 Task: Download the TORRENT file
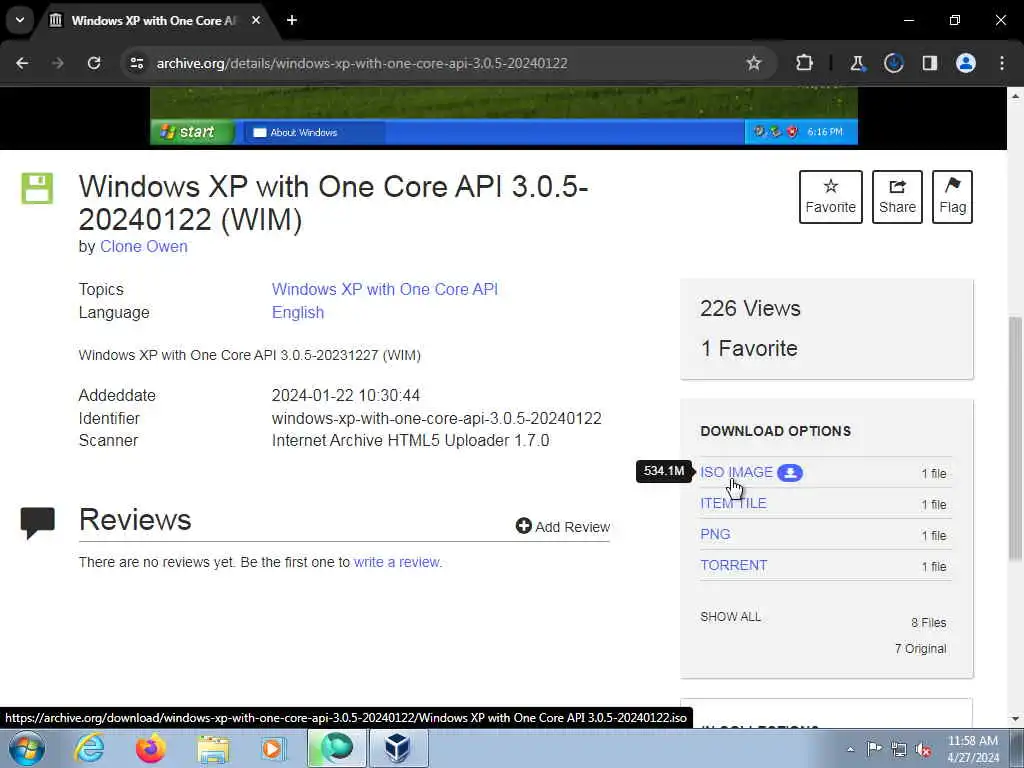733,566
